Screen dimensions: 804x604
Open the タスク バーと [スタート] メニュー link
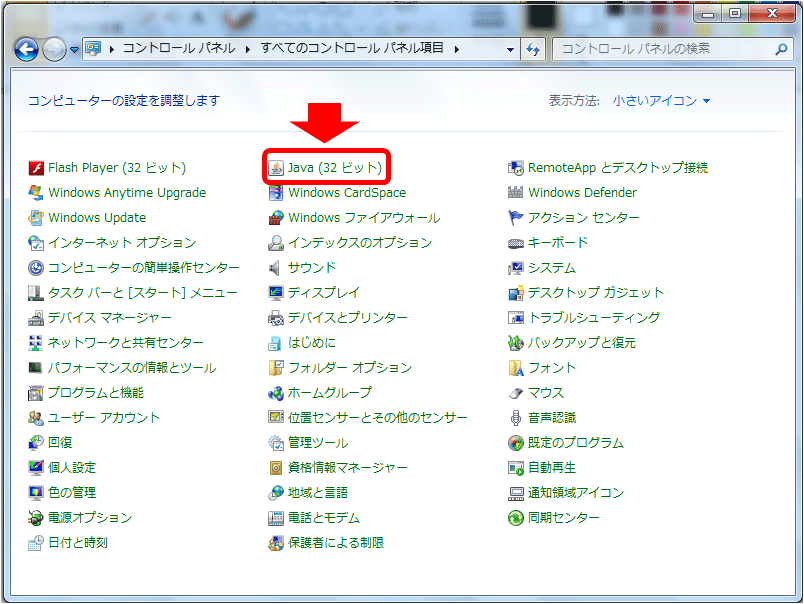pos(143,293)
